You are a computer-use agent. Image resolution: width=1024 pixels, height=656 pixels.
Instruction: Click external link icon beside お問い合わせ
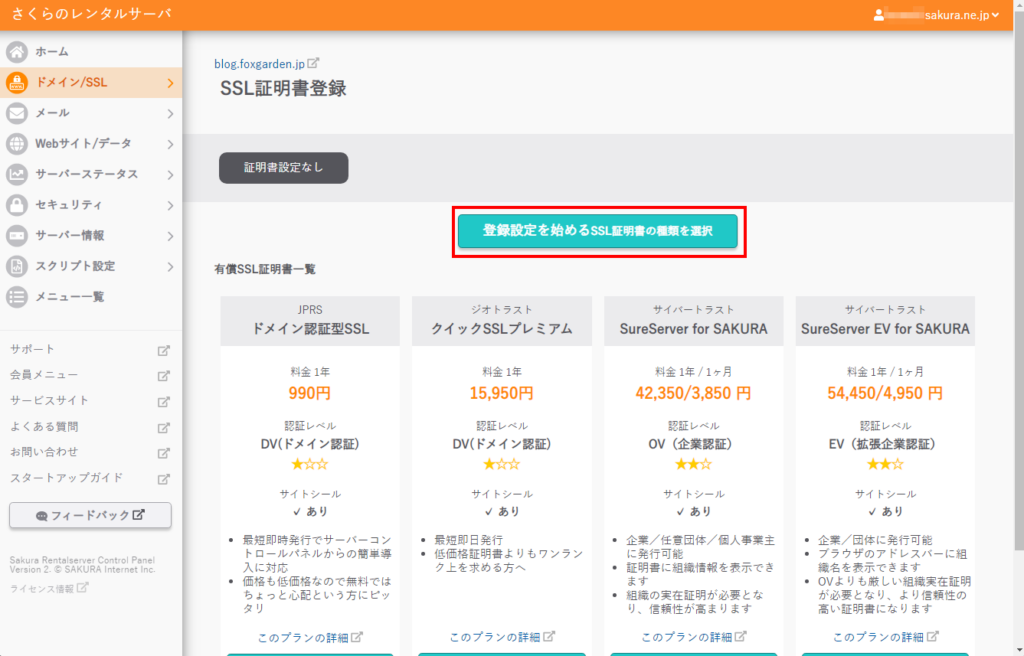(x=163, y=453)
